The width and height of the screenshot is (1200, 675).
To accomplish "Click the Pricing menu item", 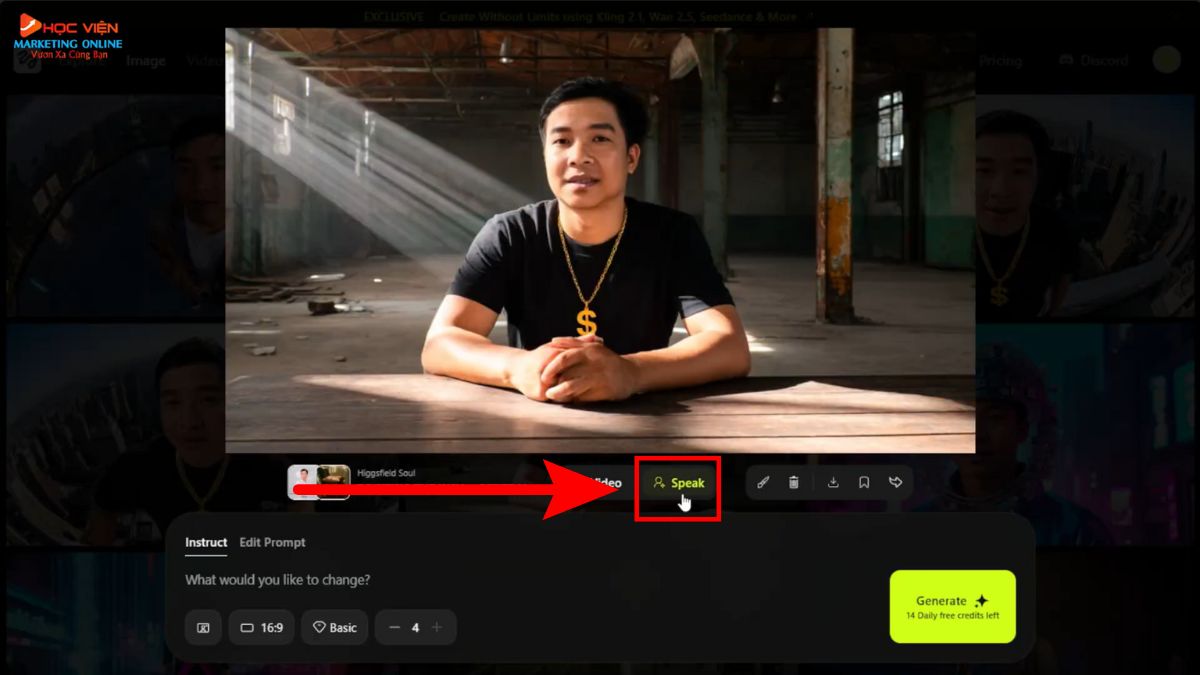I will click(1000, 60).
